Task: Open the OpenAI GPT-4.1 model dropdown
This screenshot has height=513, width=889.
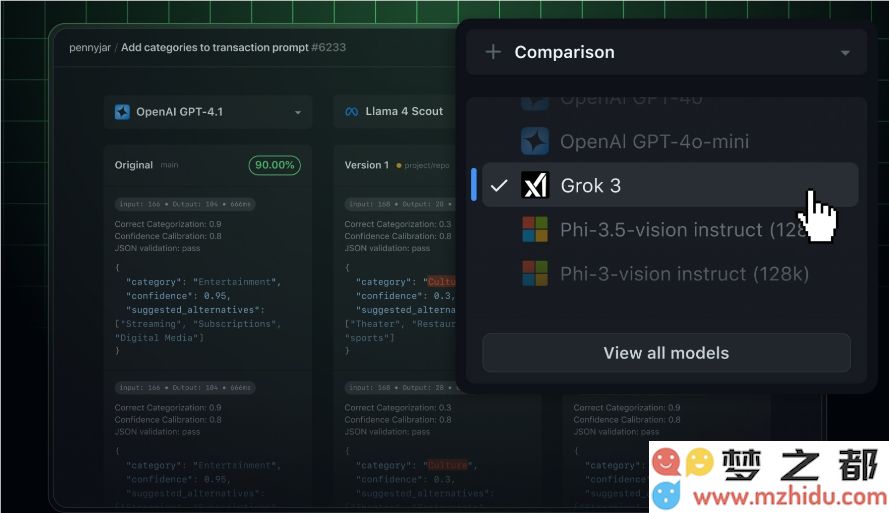Action: click(x=208, y=112)
